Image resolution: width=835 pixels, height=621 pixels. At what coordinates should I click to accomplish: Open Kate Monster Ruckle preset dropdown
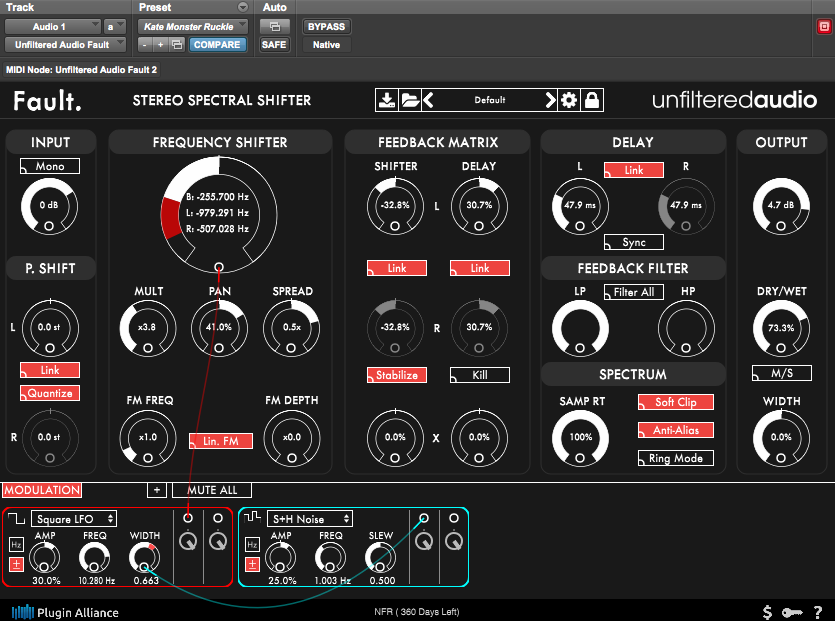193,27
